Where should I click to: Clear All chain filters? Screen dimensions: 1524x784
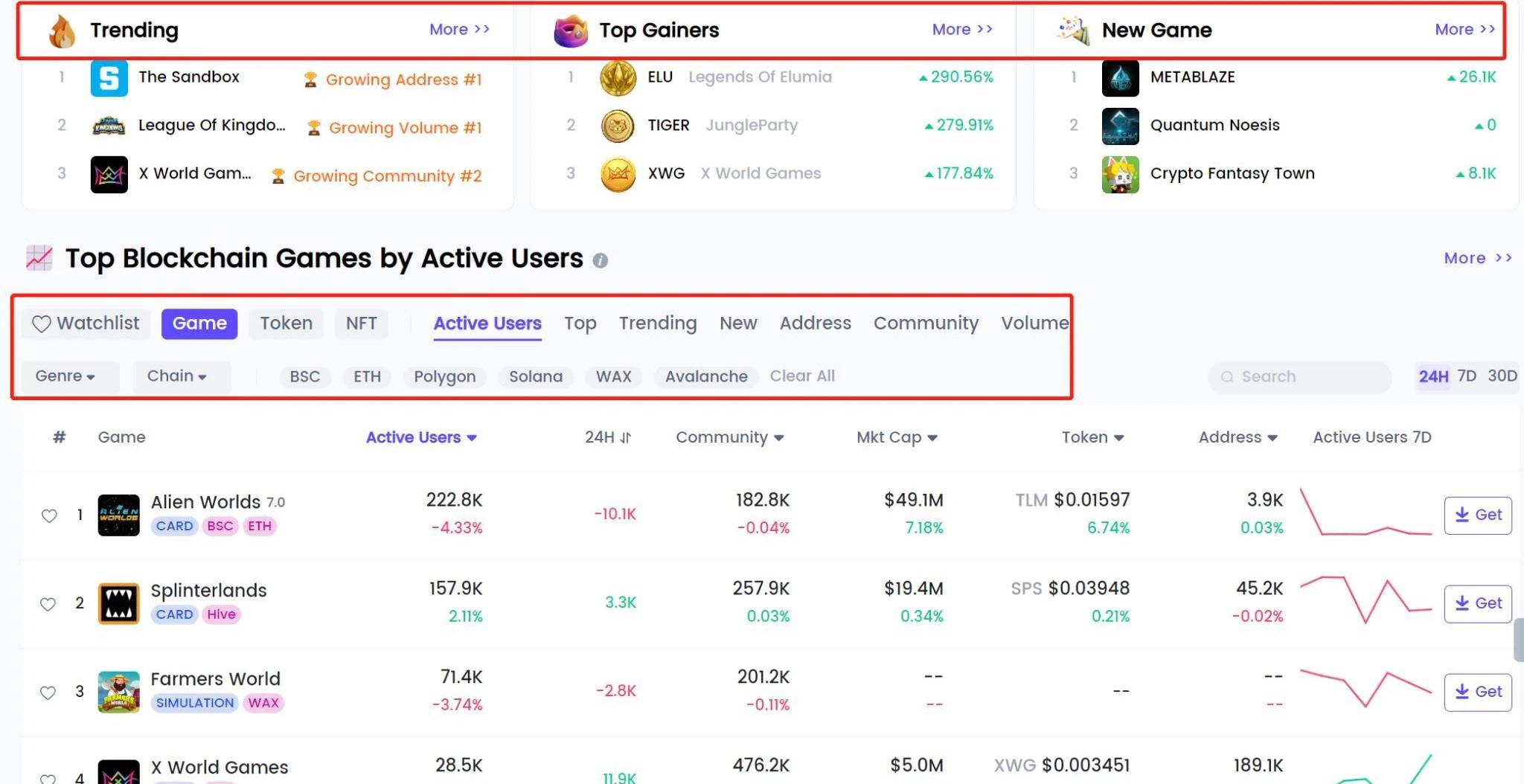802,376
